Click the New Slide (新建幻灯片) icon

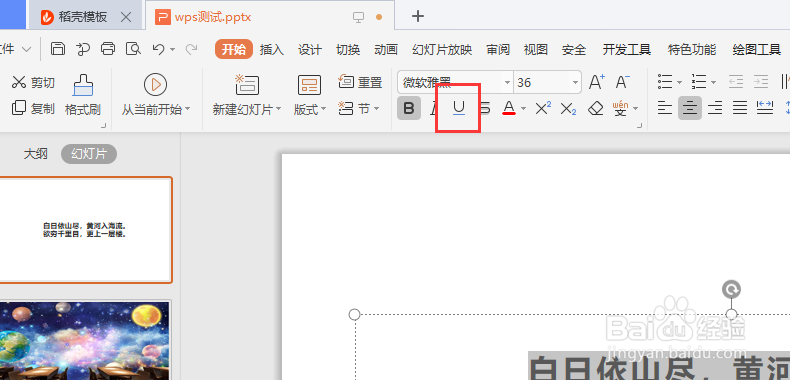coord(247,85)
